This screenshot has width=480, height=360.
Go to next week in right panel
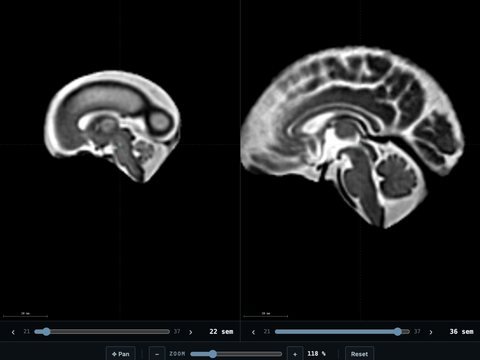coord(431,332)
